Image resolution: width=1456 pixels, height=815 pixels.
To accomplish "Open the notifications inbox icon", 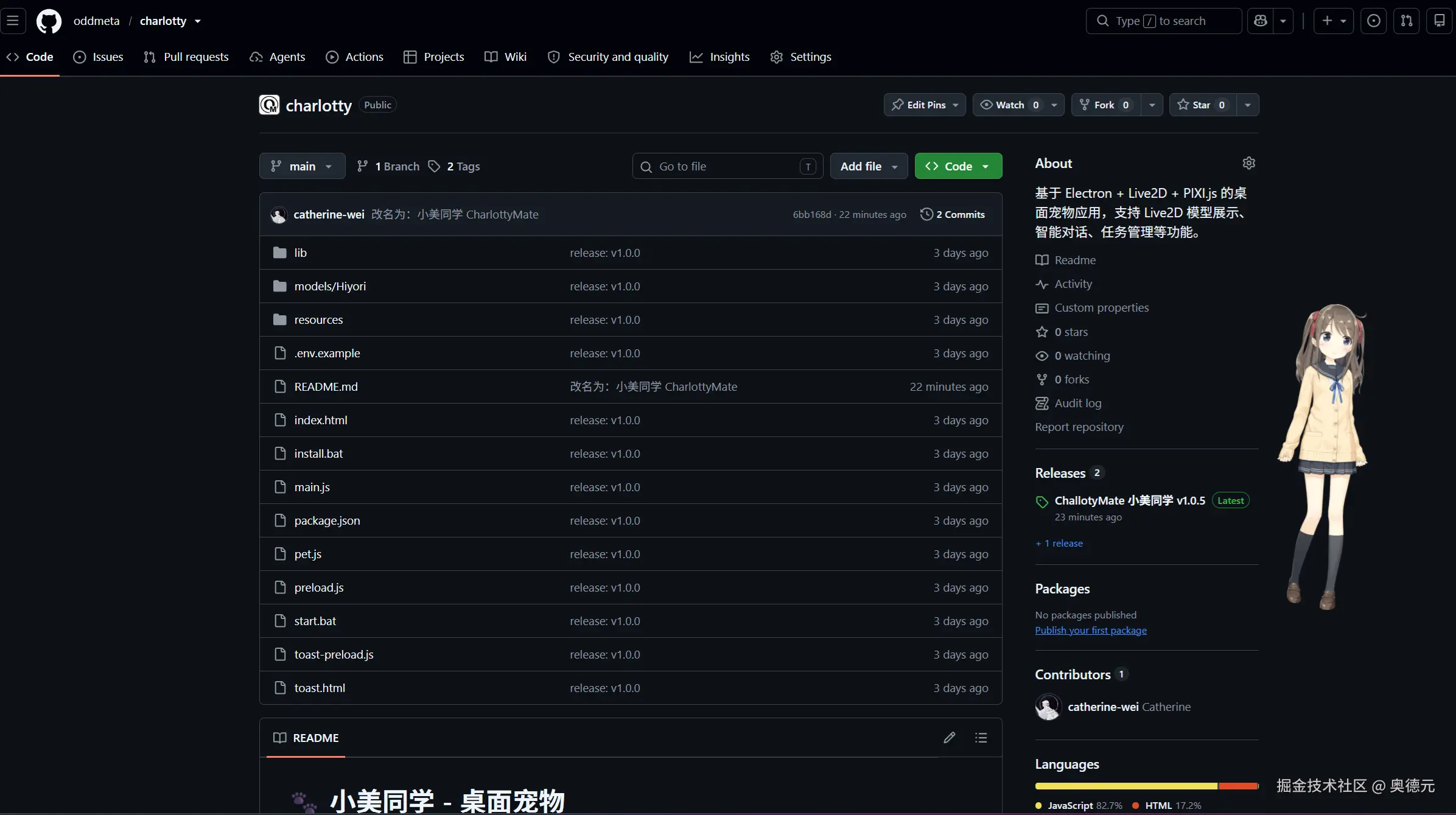I will [1440, 21].
